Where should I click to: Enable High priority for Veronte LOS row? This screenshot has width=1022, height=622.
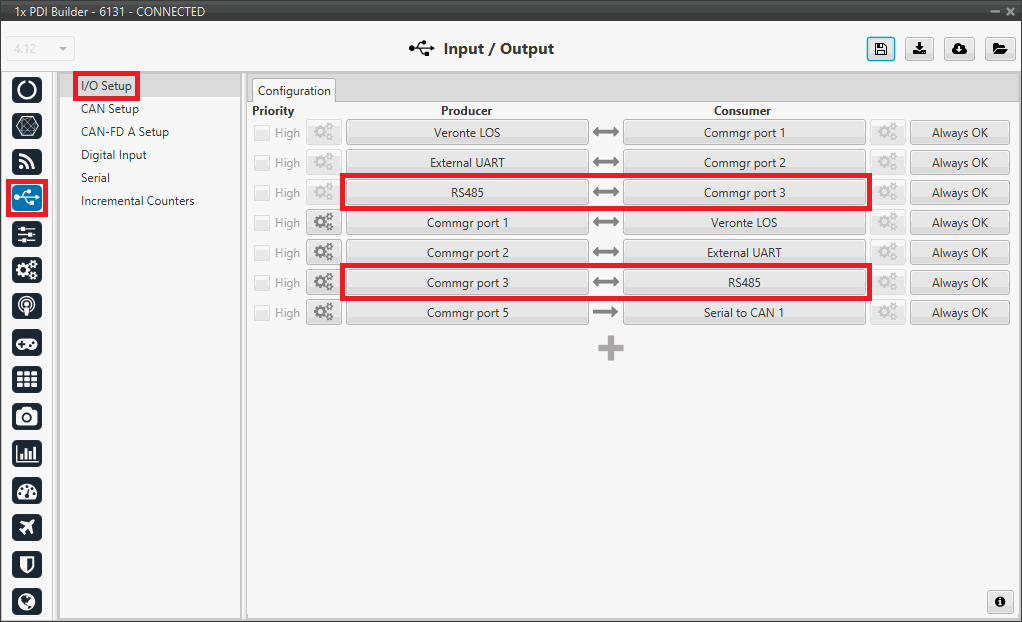tap(261, 133)
